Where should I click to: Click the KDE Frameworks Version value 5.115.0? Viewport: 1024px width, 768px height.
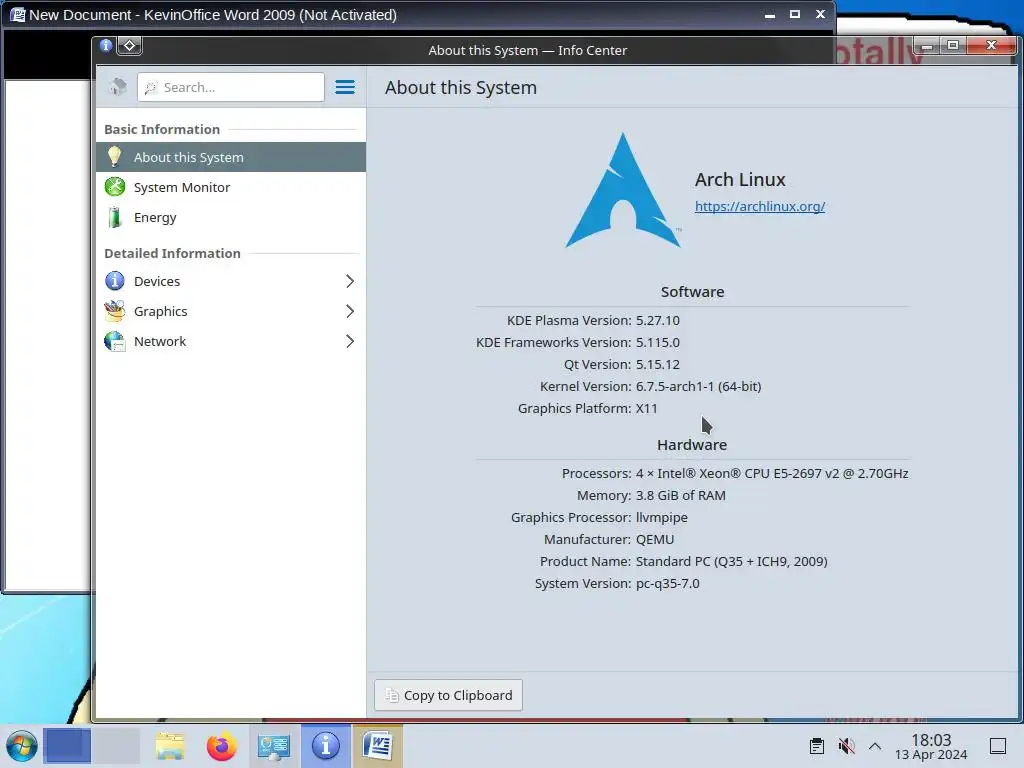658,342
